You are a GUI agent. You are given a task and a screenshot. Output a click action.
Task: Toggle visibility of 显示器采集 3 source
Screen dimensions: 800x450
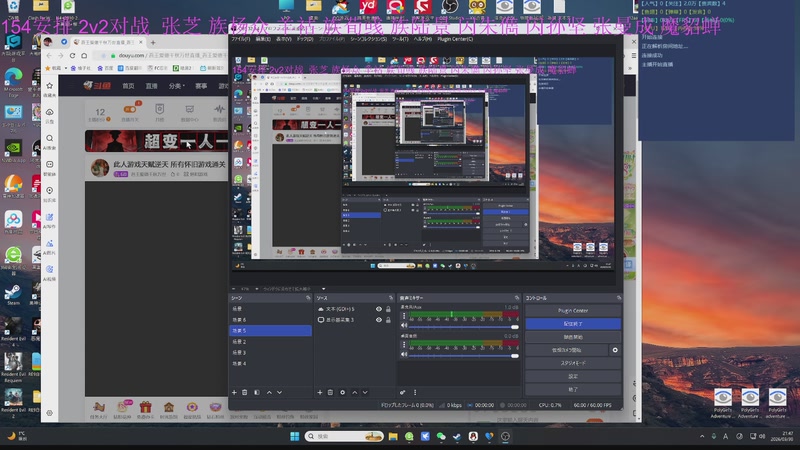coord(378,320)
